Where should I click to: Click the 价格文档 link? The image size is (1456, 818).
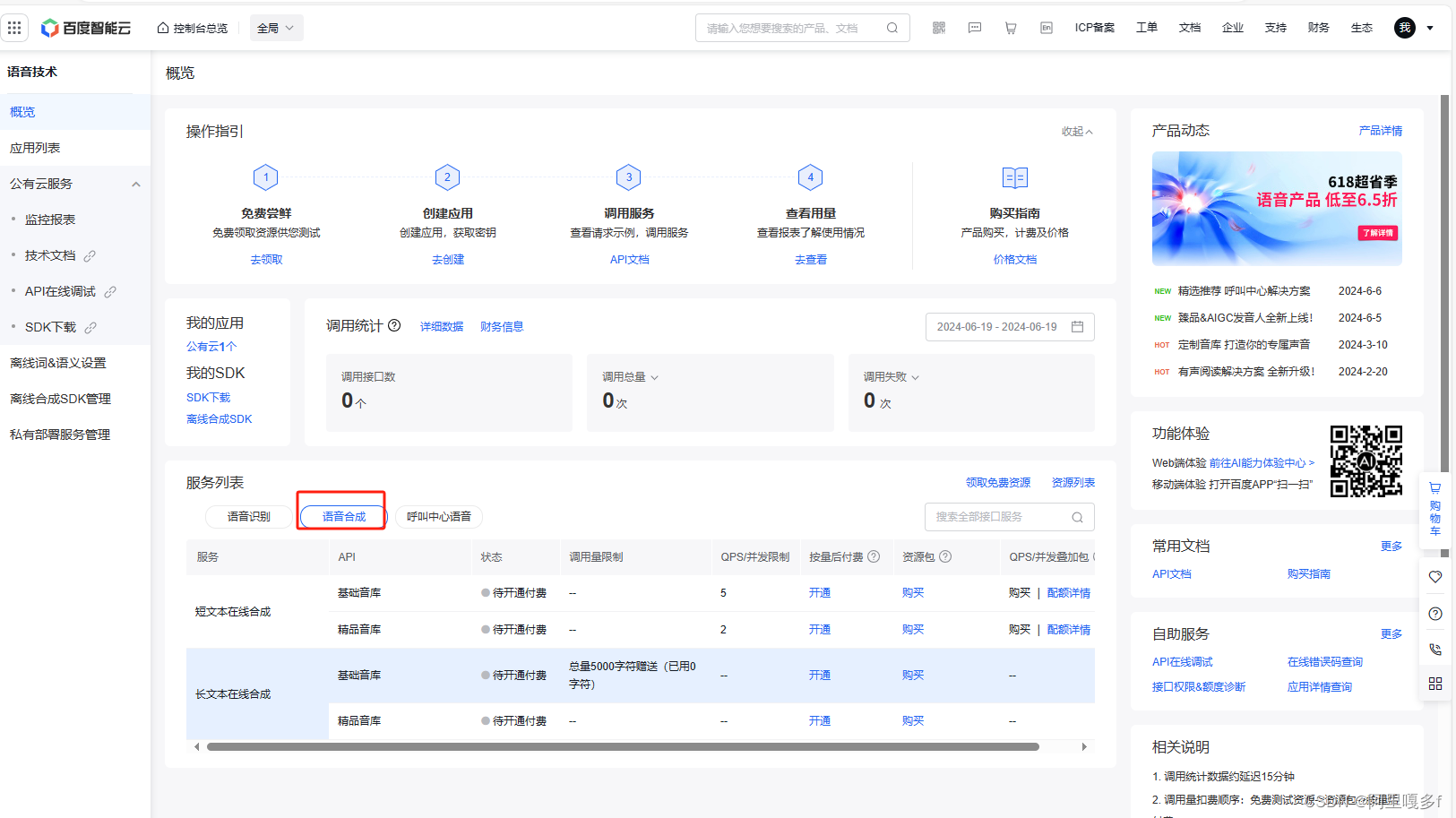point(1015,260)
